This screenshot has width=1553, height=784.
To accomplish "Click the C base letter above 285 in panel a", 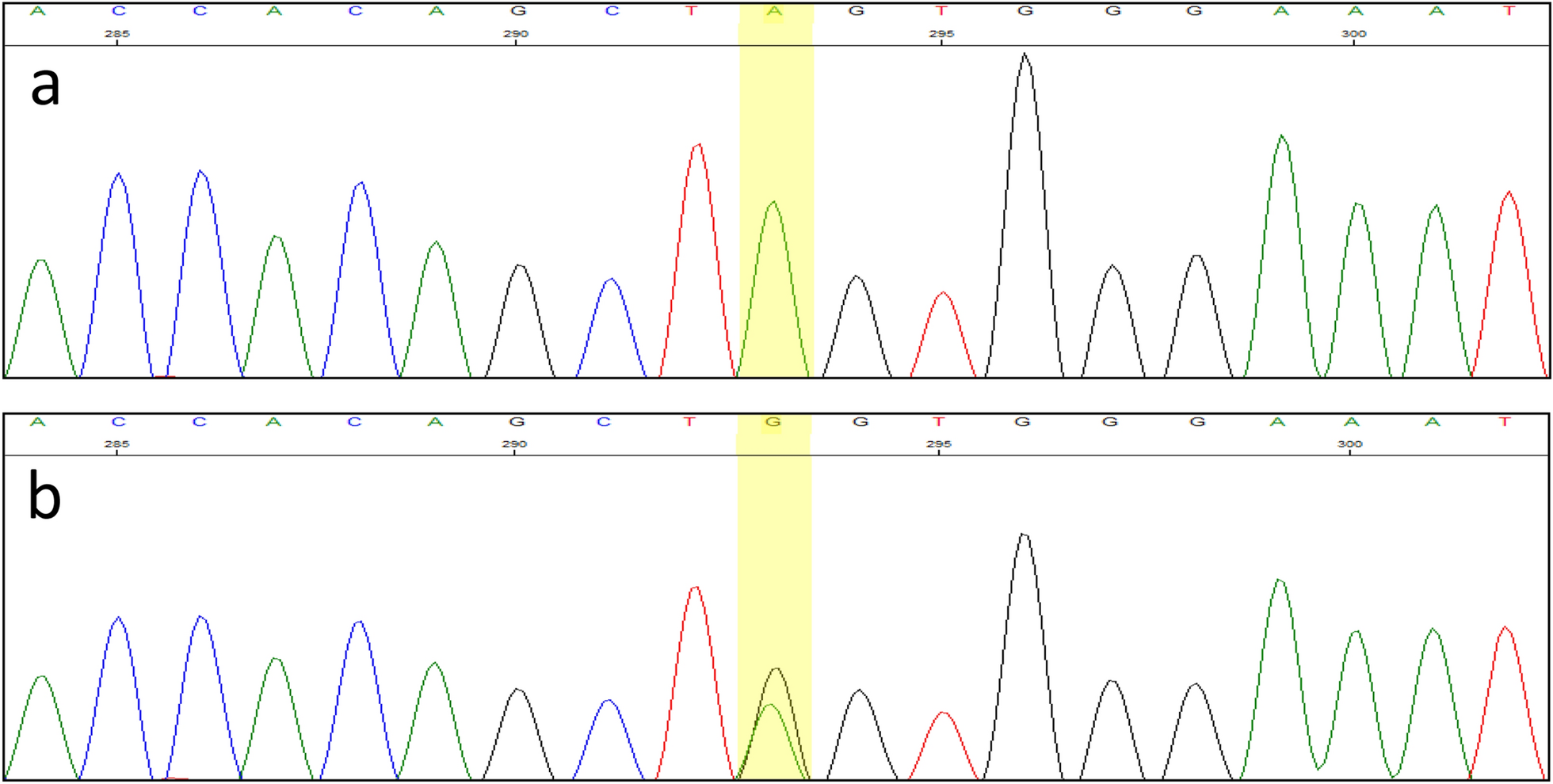I will click(119, 11).
